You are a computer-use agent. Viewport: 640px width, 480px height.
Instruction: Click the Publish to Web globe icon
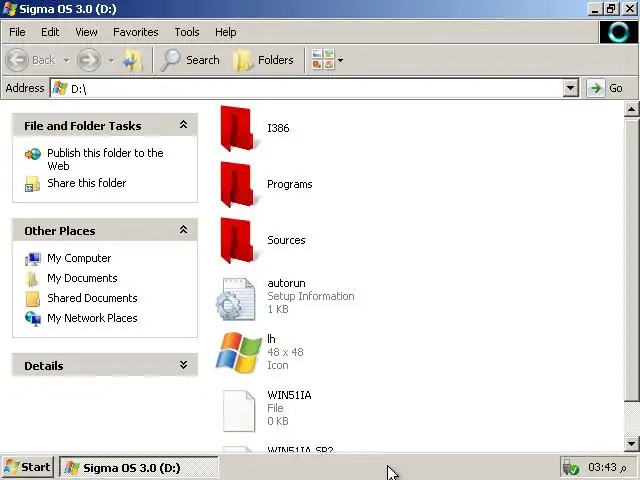coord(33,154)
